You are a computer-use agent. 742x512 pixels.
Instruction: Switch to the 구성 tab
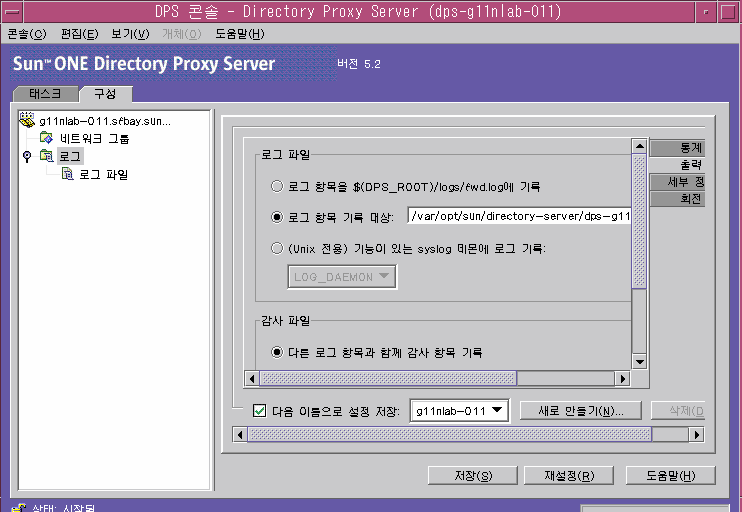tap(105, 94)
